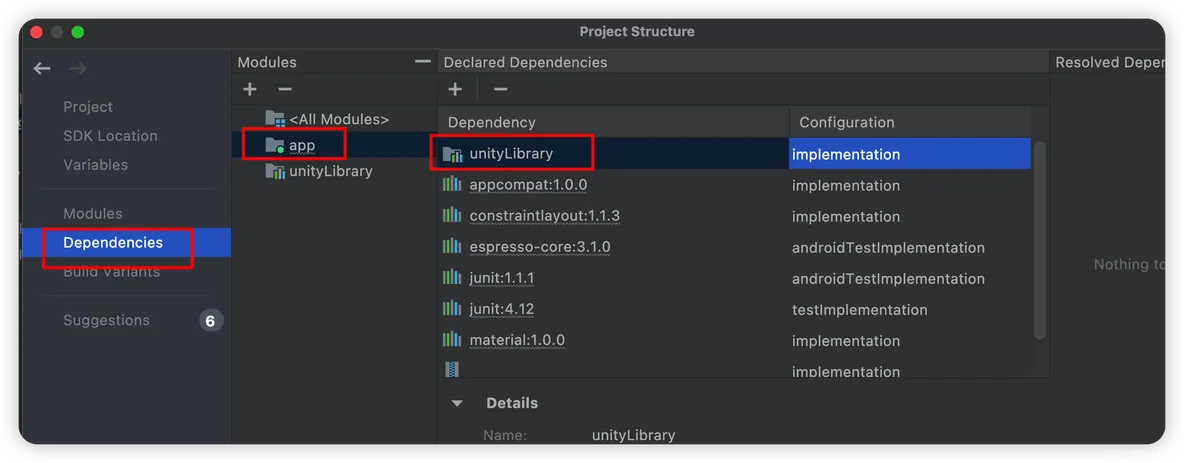Screen dimensions: 1184x463
Task: Add a declared dependency with plus
Action: coord(455,89)
